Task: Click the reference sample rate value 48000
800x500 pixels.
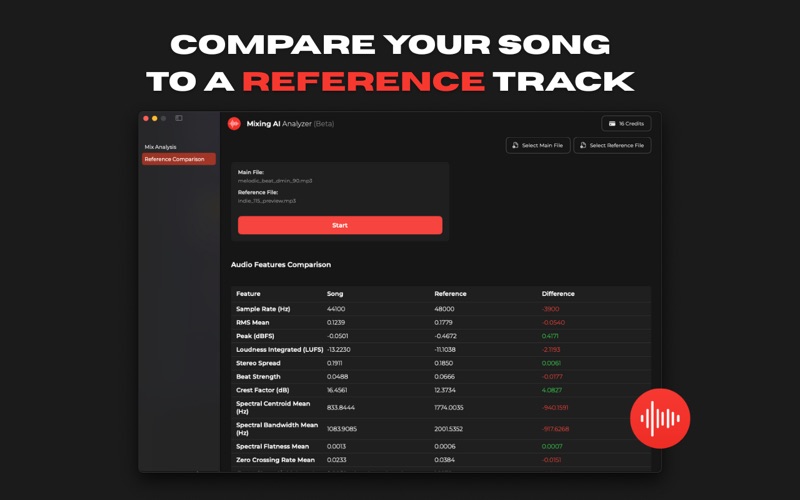Action: [444, 309]
